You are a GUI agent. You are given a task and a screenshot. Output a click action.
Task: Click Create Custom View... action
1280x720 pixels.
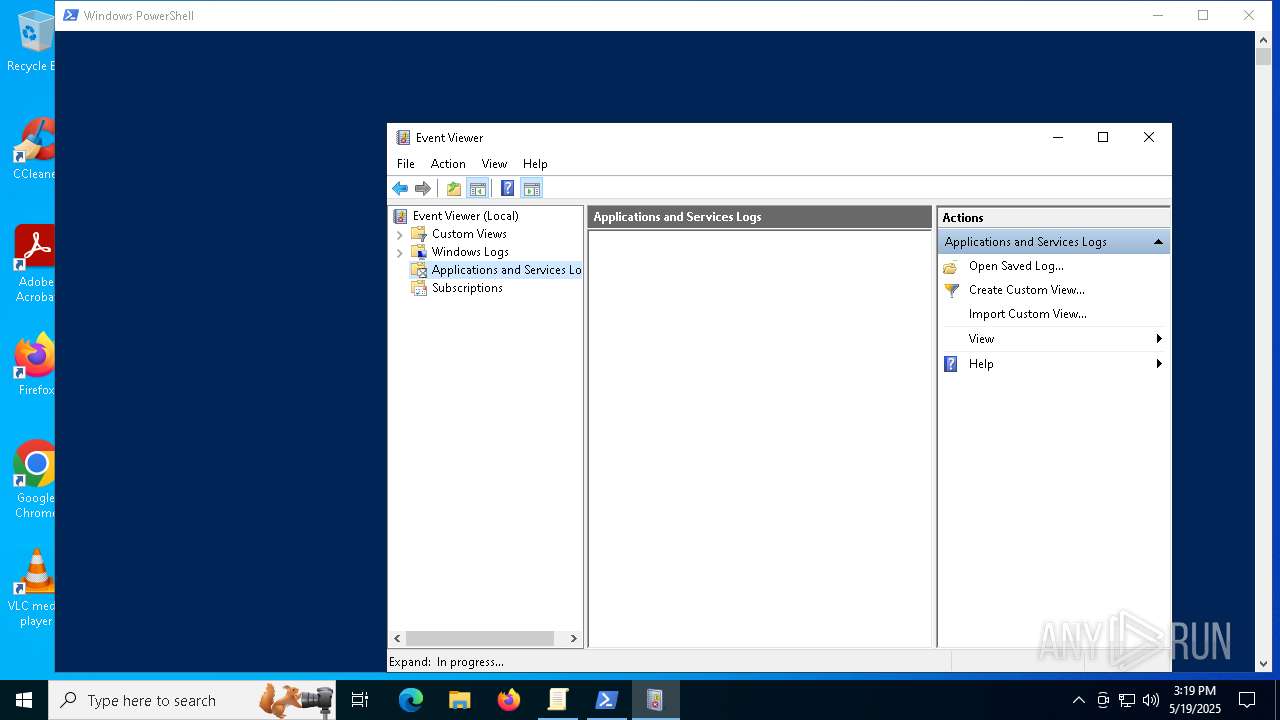(1026, 290)
